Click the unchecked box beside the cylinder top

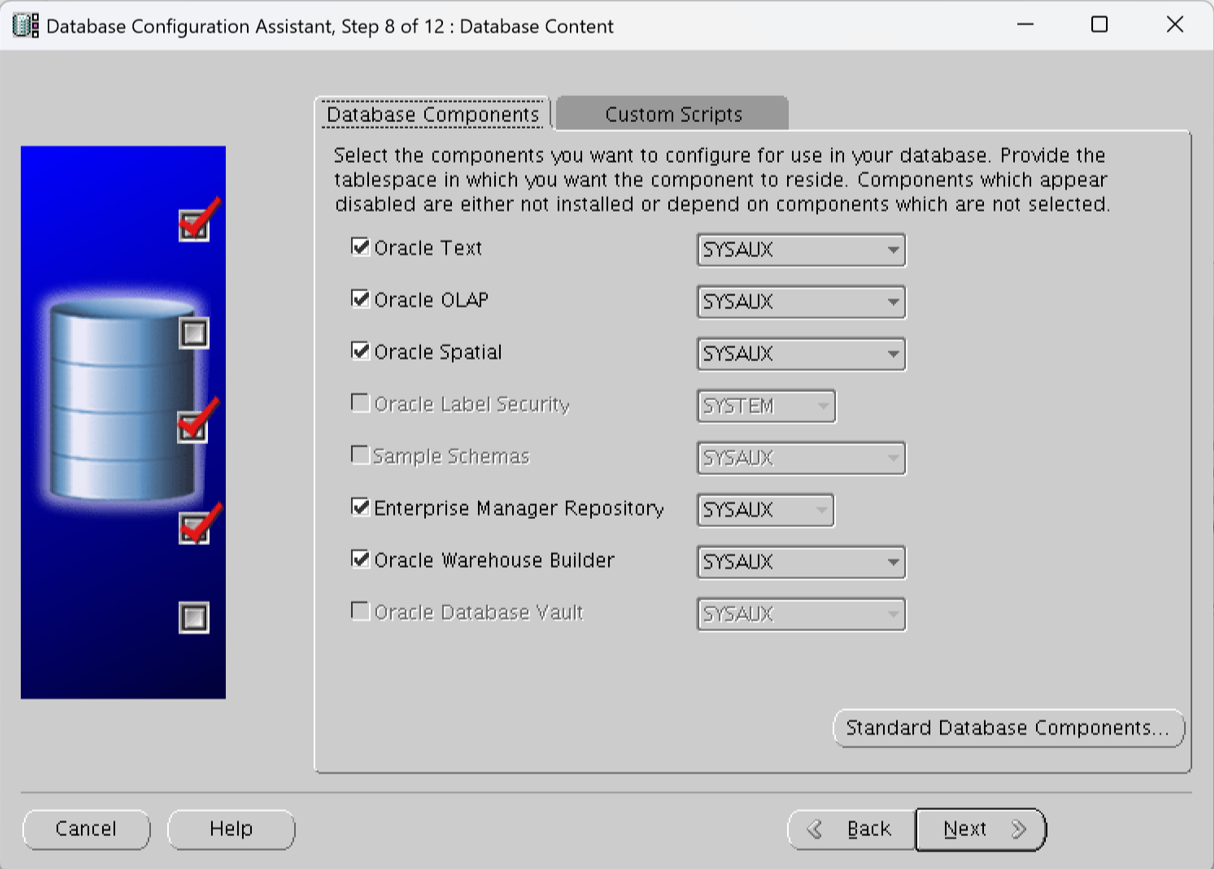click(x=193, y=333)
